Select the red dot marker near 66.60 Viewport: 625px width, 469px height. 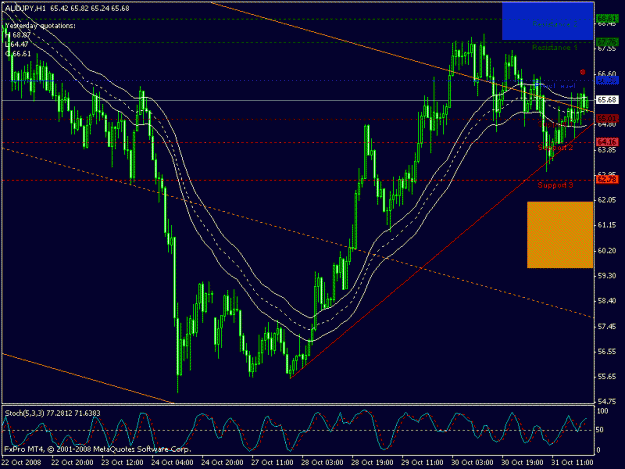pos(582,72)
